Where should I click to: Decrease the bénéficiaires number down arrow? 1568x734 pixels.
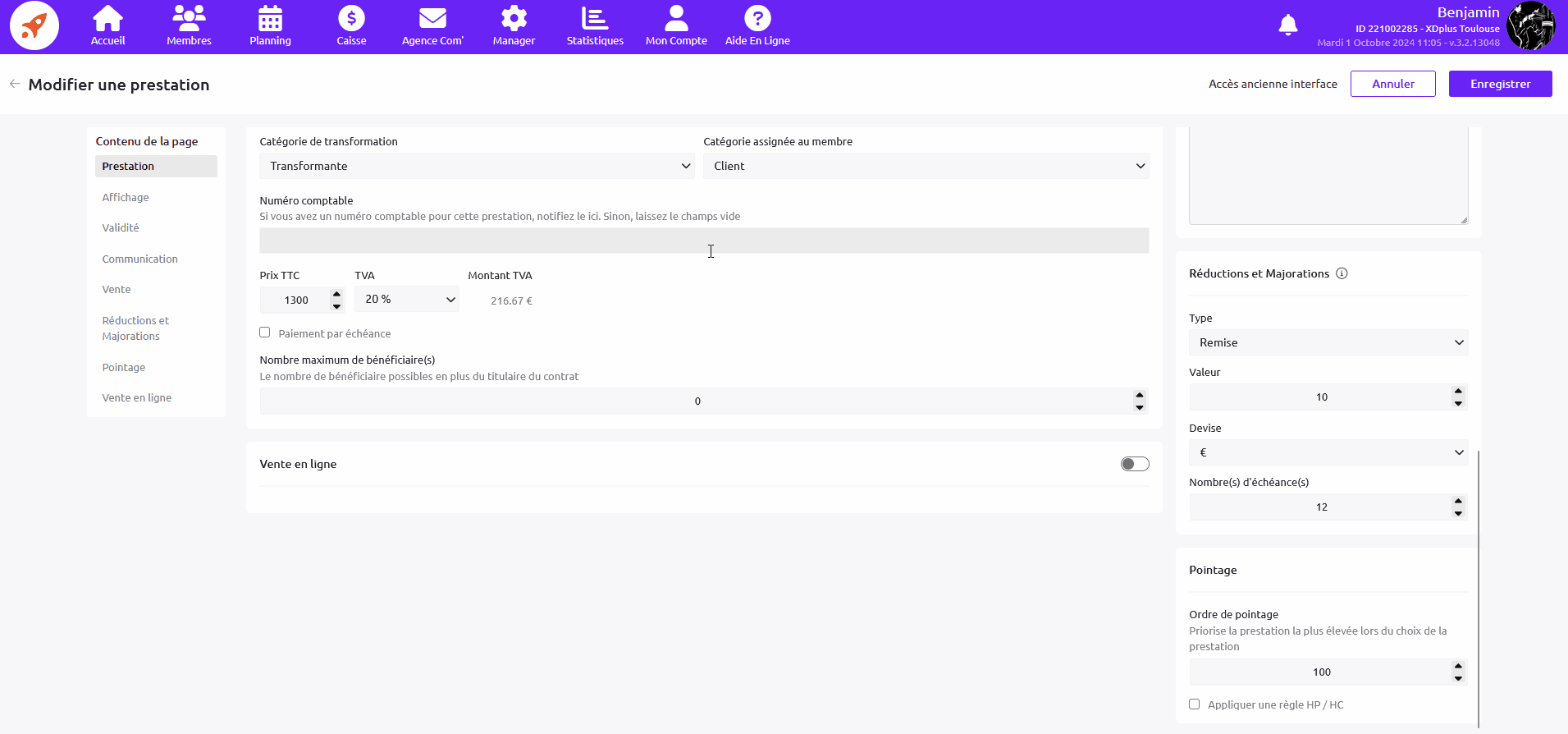1140,407
